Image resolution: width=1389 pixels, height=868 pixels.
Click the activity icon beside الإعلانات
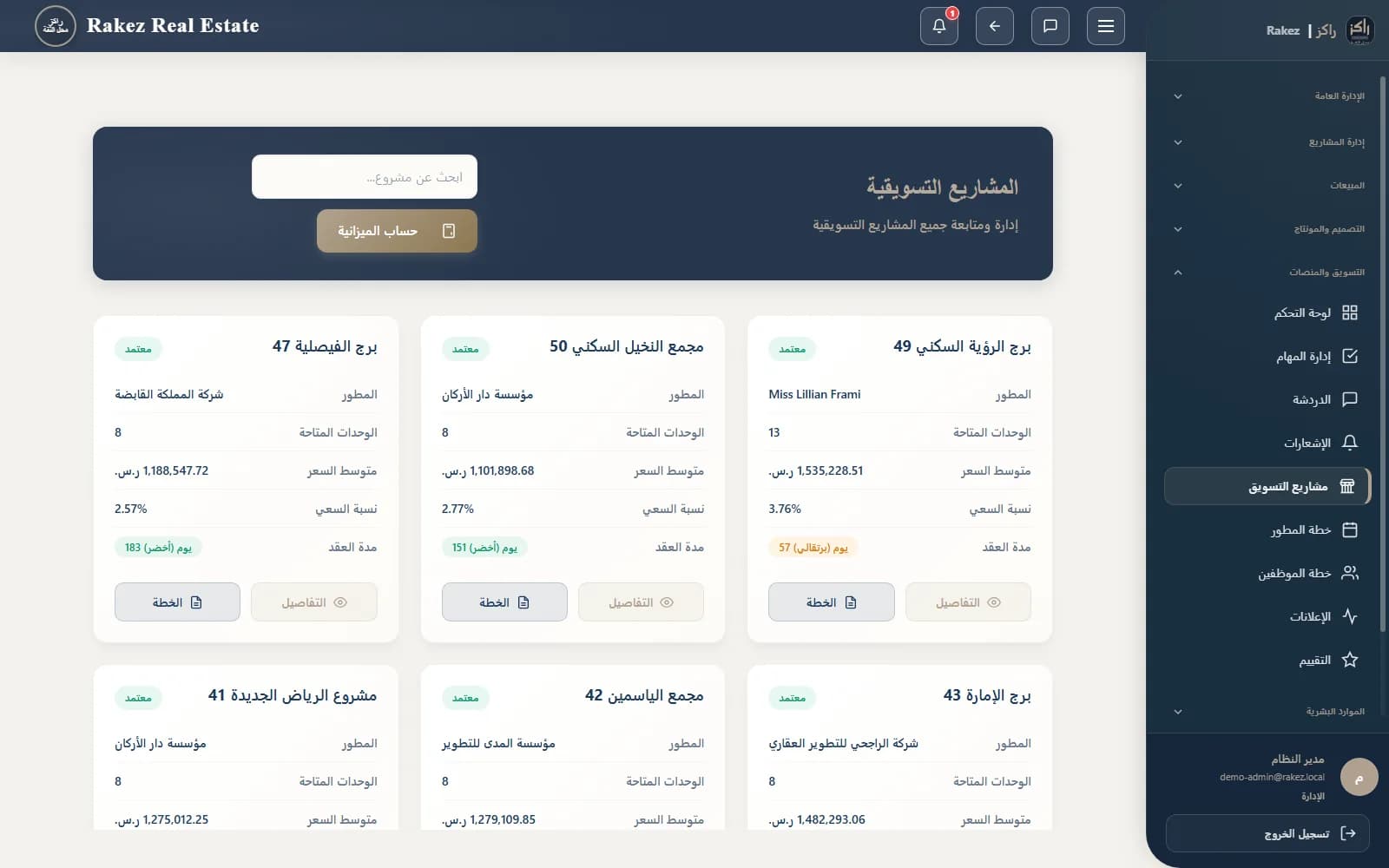tap(1350, 616)
